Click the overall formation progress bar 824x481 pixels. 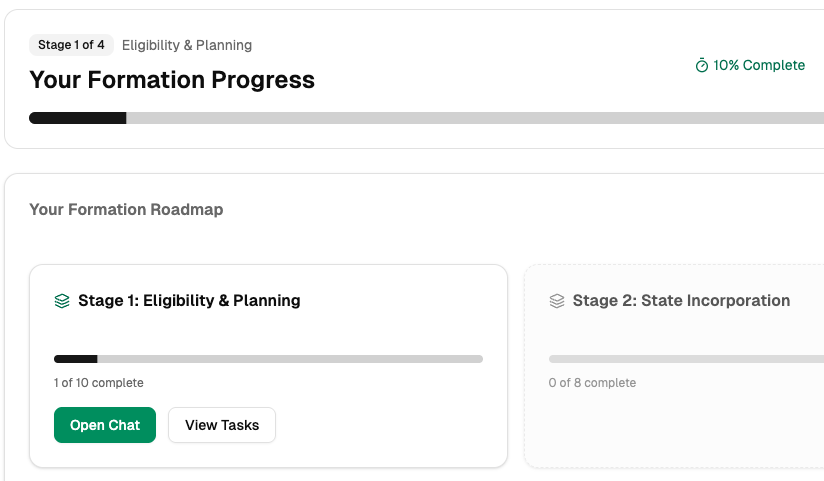click(426, 118)
